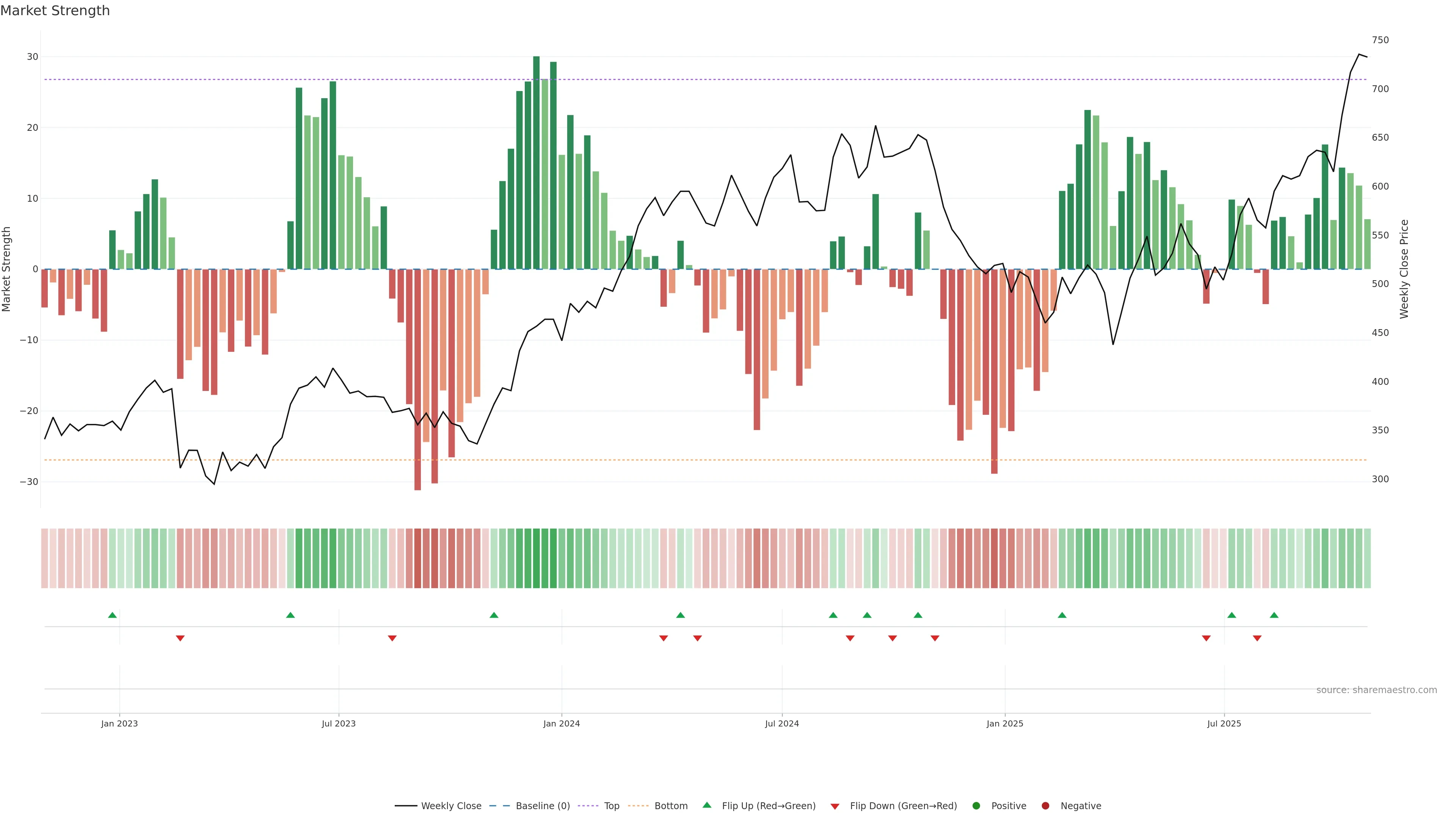1456x819 pixels.
Task: Click the dark red Negative legend circle
Action: click(1045, 806)
